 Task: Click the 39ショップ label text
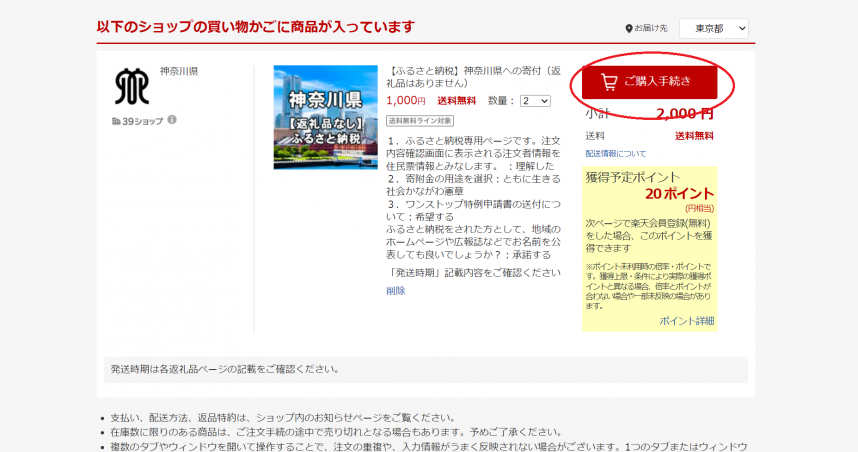[142, 120]
